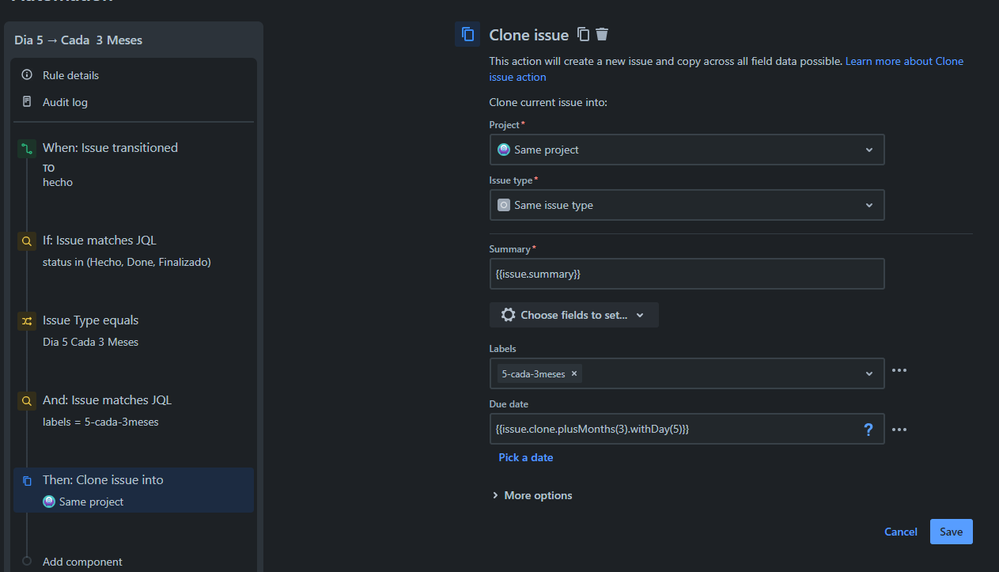The image size is (999, 572).
Task: Open the Labels dropdown arrow
Action: pos(869,374)
